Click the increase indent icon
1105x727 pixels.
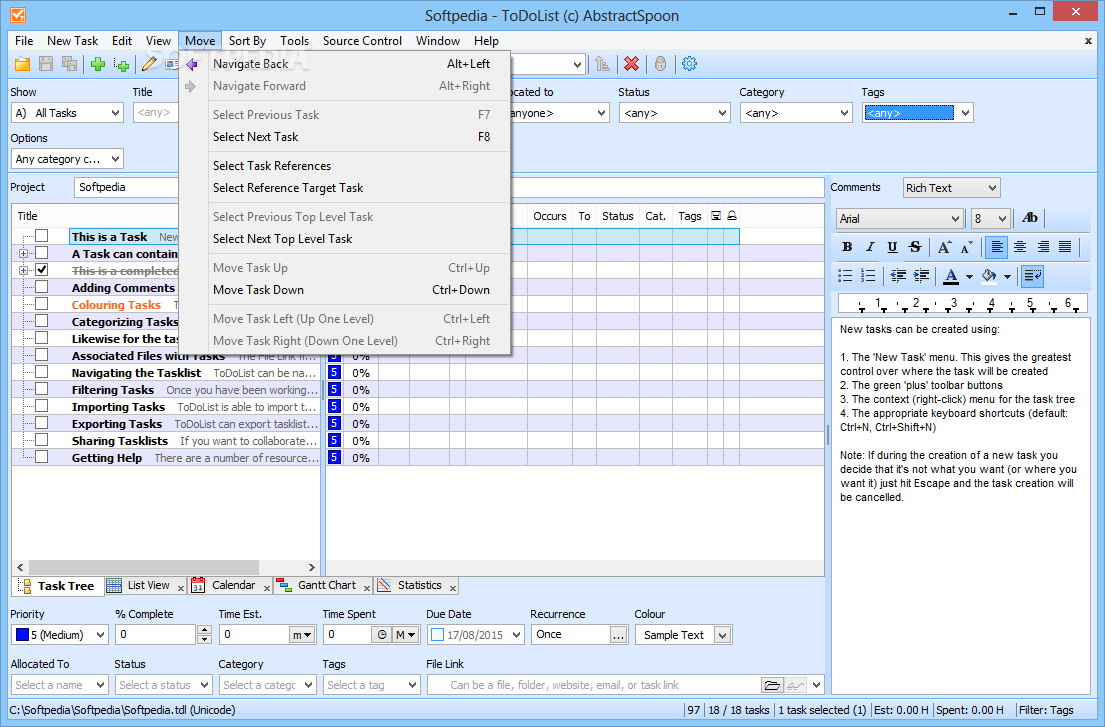(920, 275)
